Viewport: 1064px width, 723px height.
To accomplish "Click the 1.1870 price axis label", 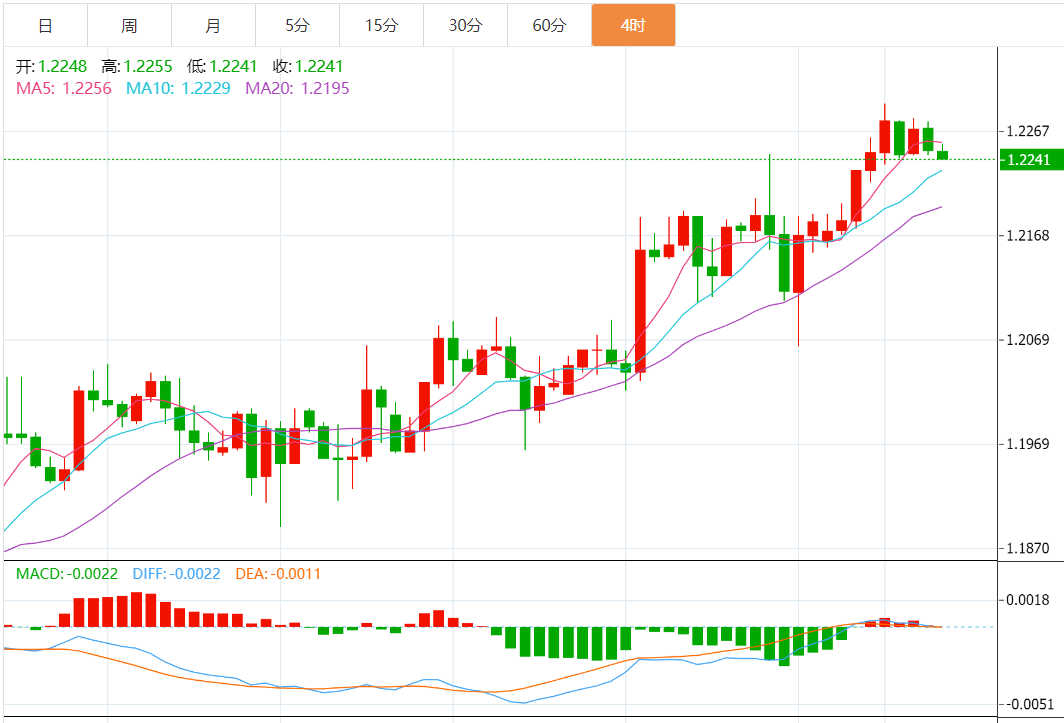I will [x=1028, y=548].
